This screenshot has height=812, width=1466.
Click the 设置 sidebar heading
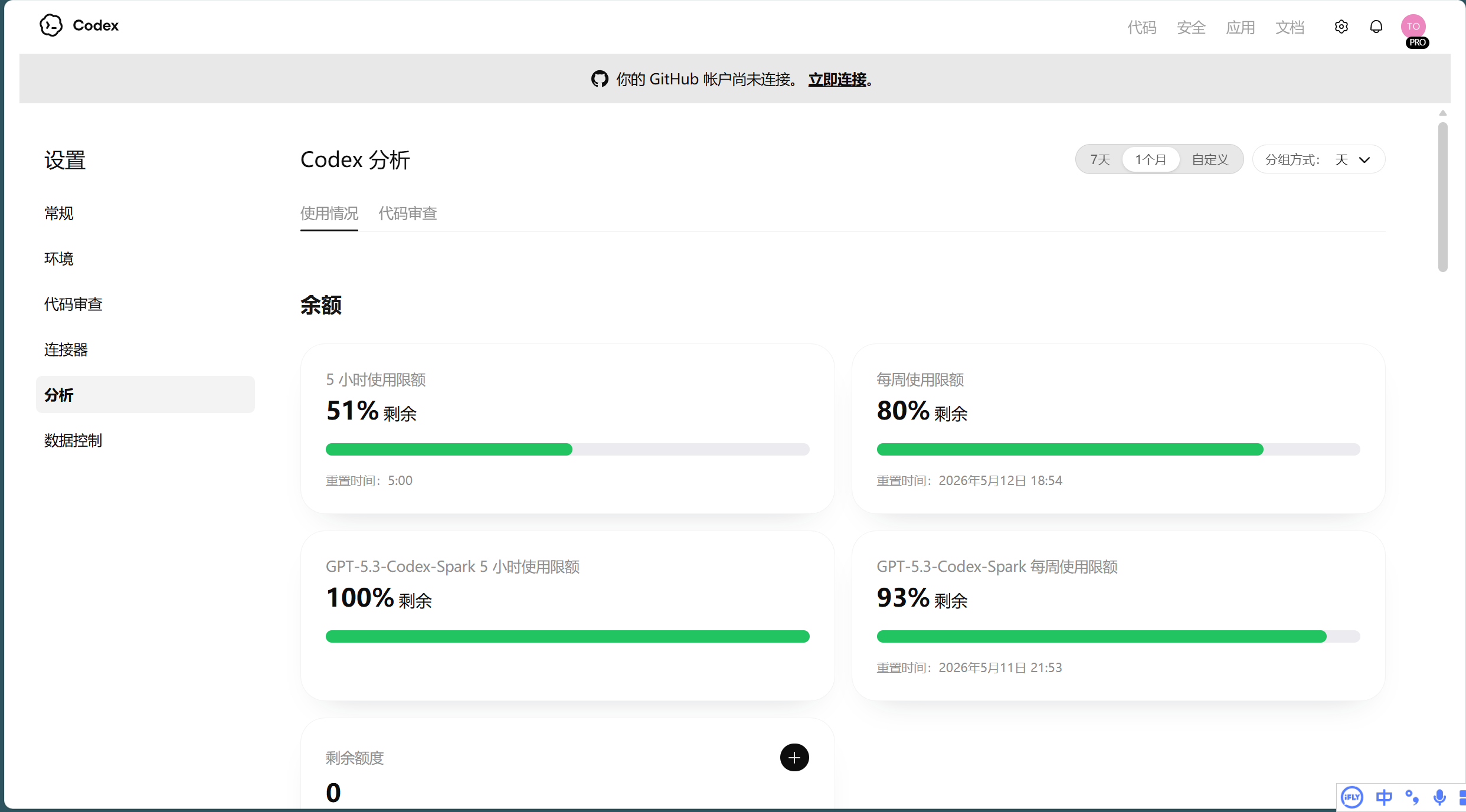(65, 160)
